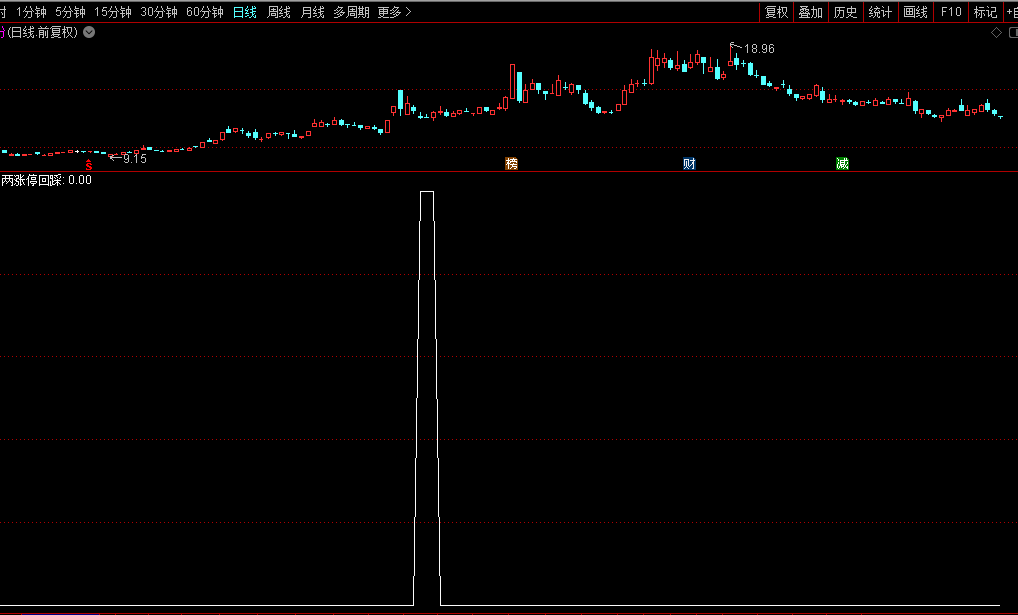Click the panel layout icon beside diamond
Screen dimensions: 1018x615
[1011, 33]
